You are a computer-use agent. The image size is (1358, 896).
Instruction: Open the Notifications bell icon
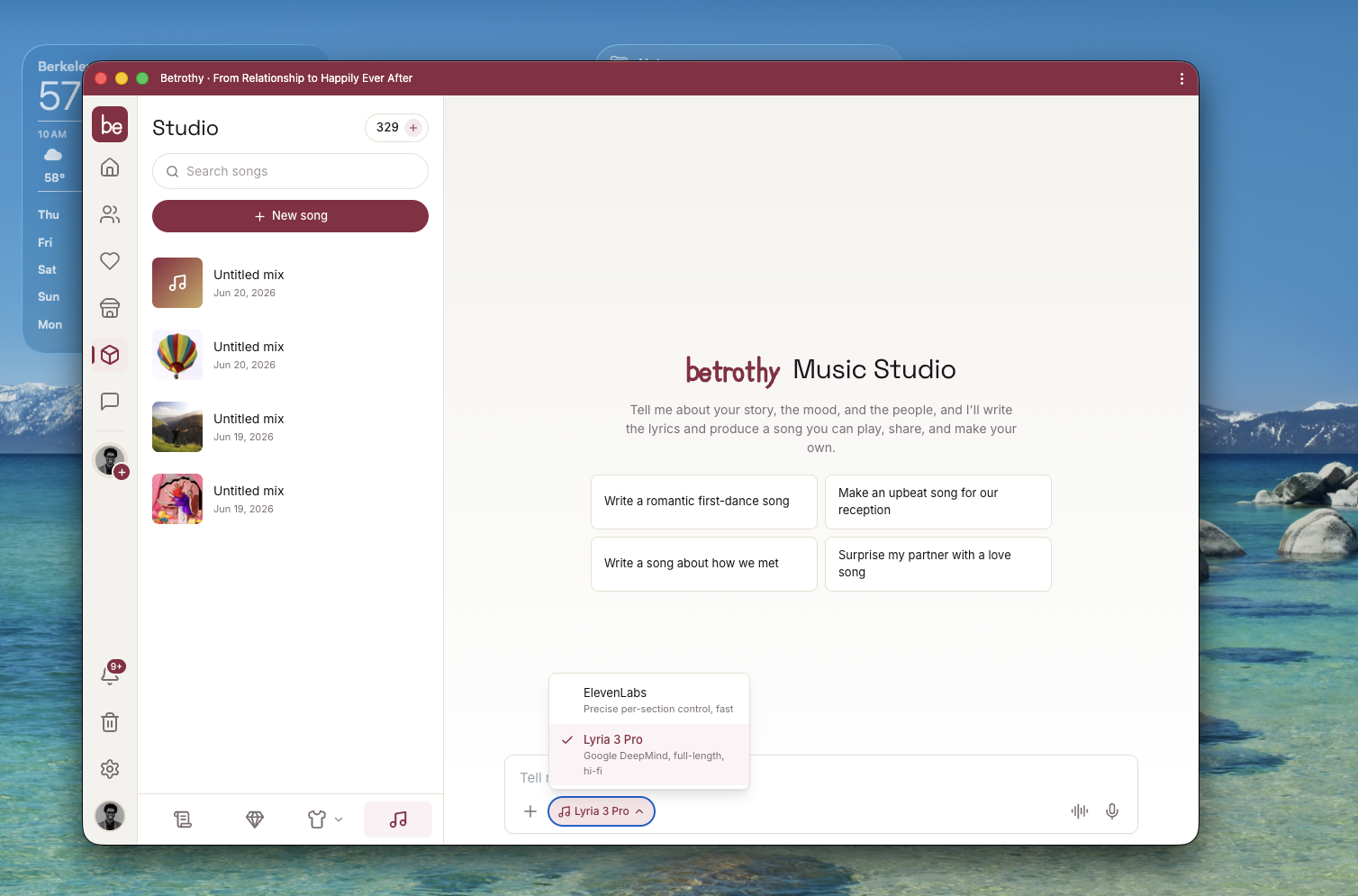click(110, 674)
